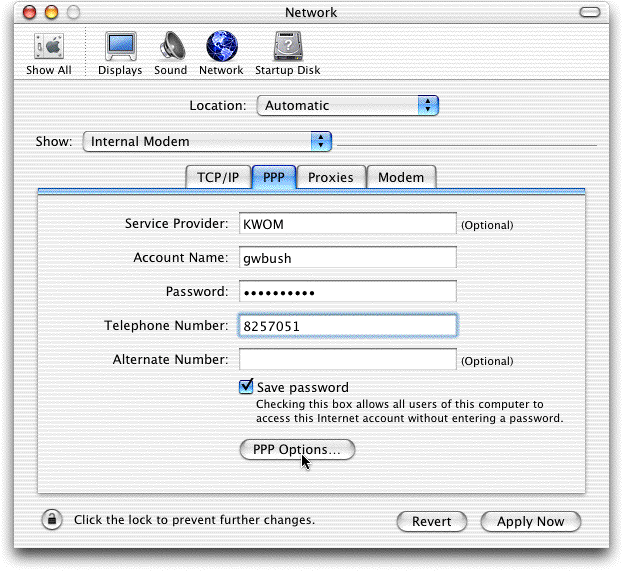Click the 'Click the lock to prevent further changes' text
The width and height of the screenshot is (623, 571).
point(194,520)
